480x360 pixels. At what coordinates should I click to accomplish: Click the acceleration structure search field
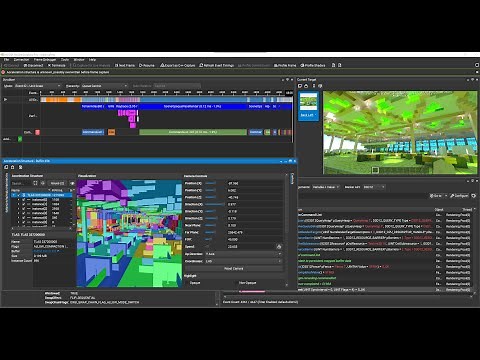tap(21, 183)
